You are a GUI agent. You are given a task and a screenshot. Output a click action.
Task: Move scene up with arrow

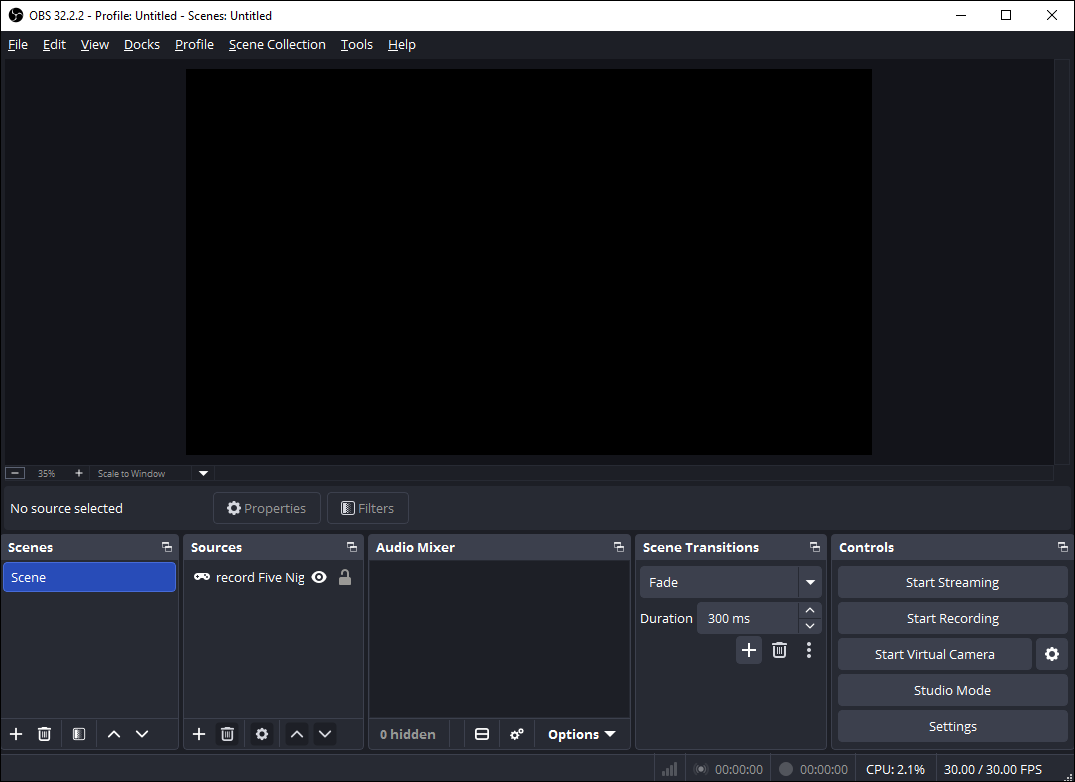click(x=114, y=734)
